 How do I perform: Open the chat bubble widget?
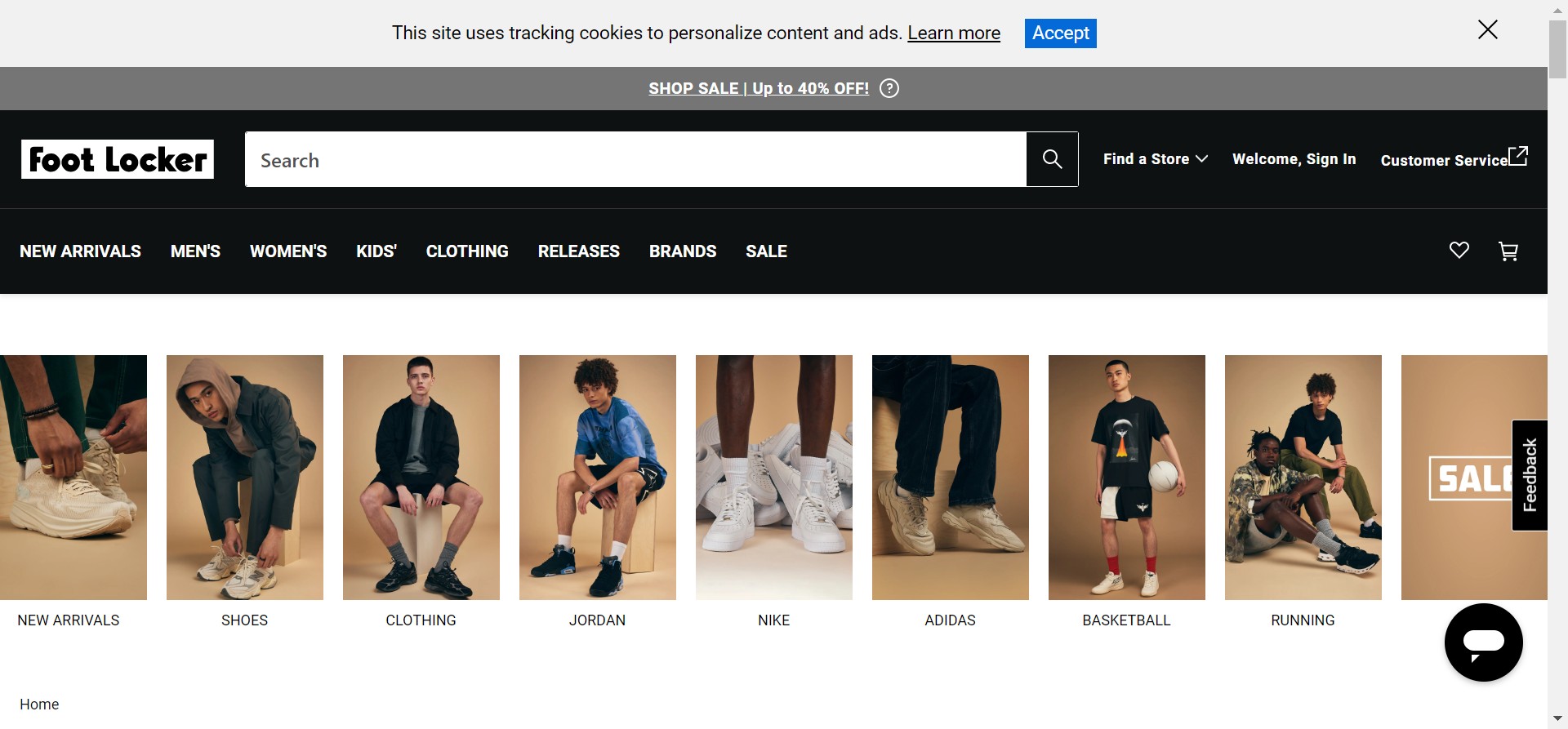[1483, 642]
